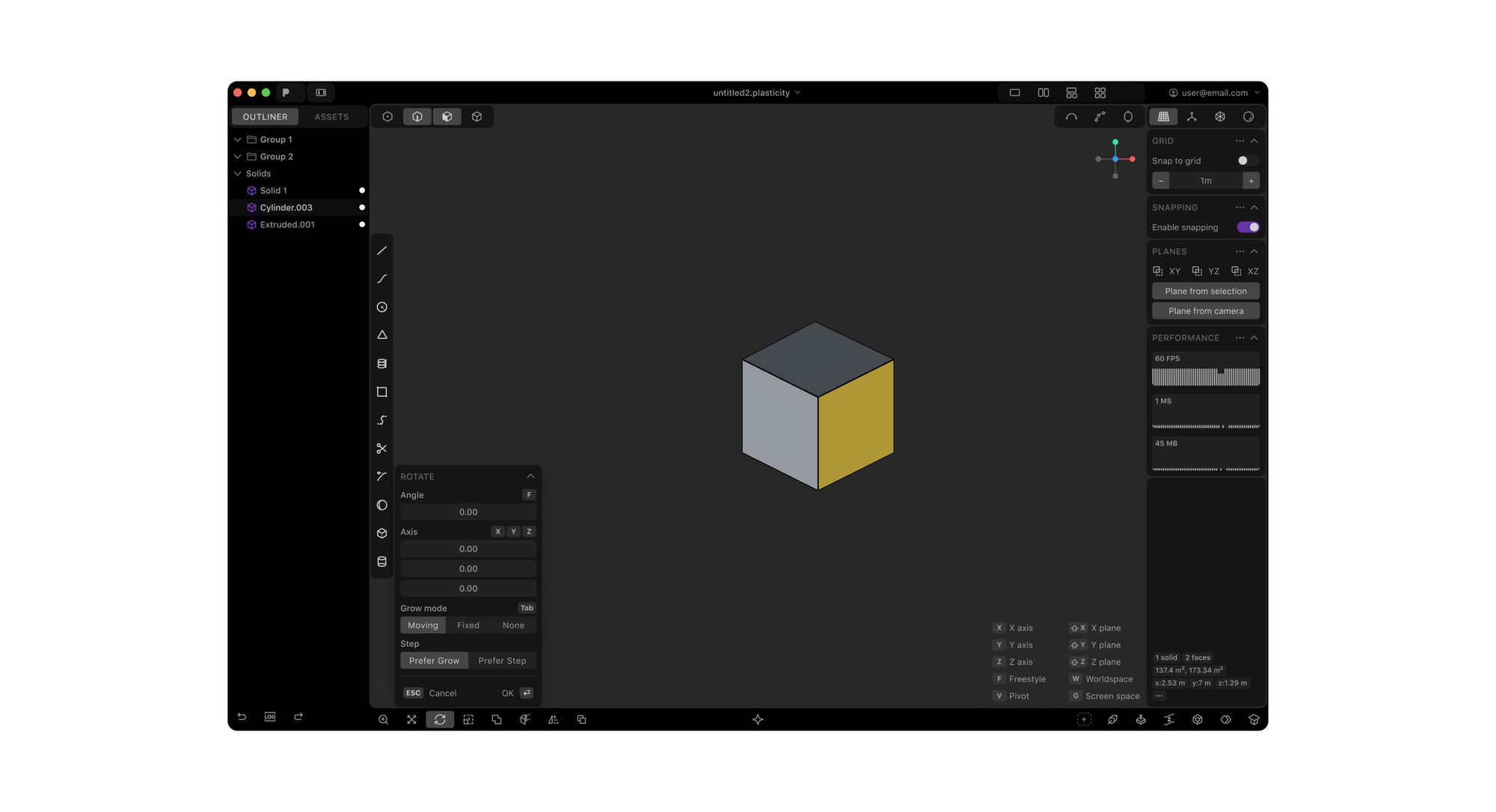This screenshot has width=1496, height=812.
Task: Collapse the Group 1 tree node
Action: [237, 140]
